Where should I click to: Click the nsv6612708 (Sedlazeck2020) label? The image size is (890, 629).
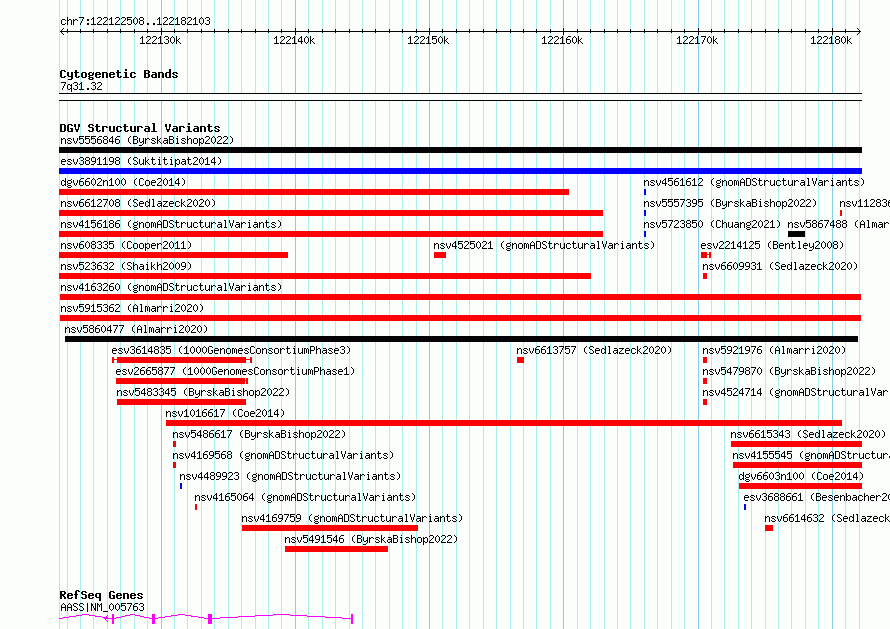point(138,203)
